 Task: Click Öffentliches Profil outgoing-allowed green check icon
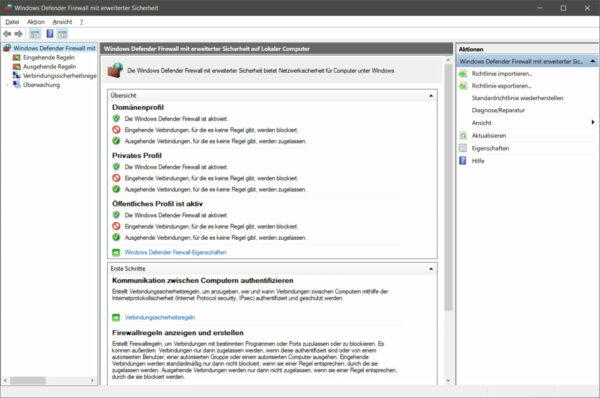[x=116, y=237]
